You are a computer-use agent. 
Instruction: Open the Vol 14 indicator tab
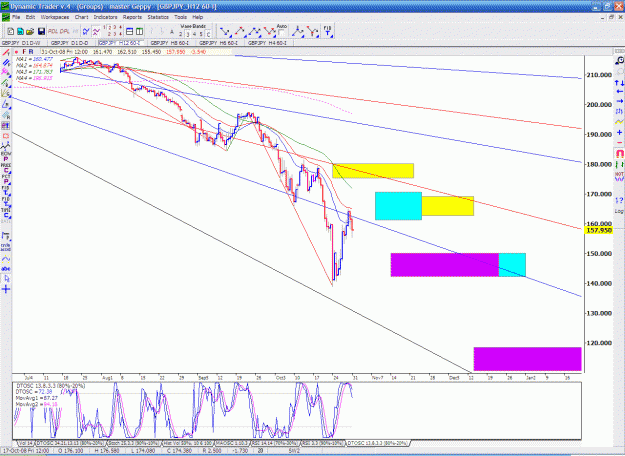[26, 443]
